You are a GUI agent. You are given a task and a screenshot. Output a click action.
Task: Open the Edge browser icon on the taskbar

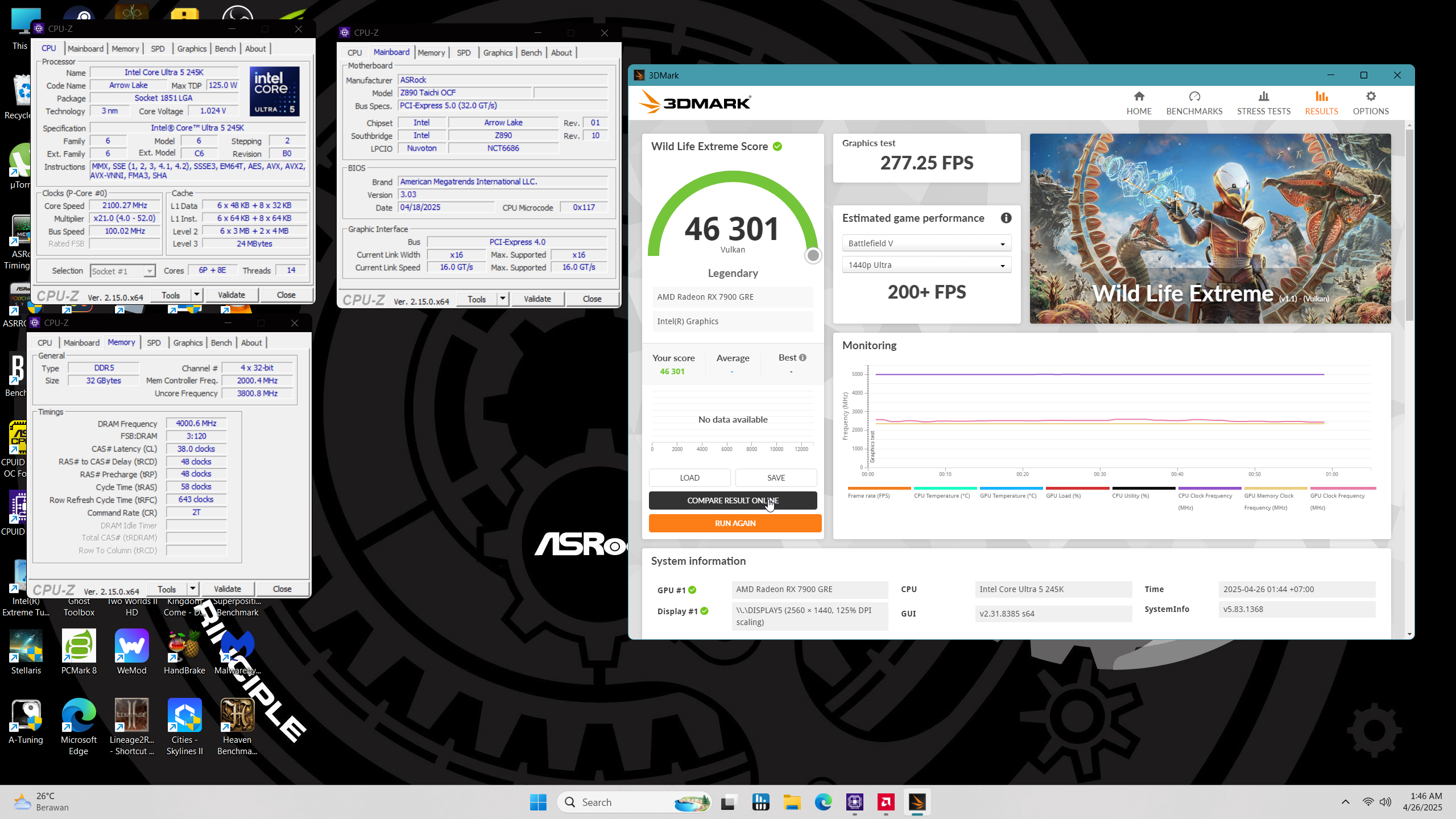coord(823,803)
